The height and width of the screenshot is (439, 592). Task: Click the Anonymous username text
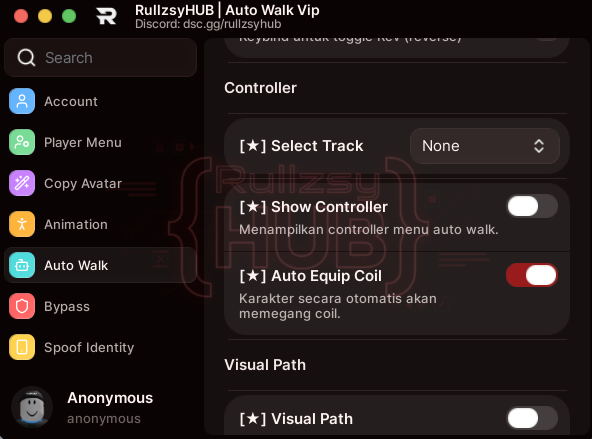tap(110, 398)
